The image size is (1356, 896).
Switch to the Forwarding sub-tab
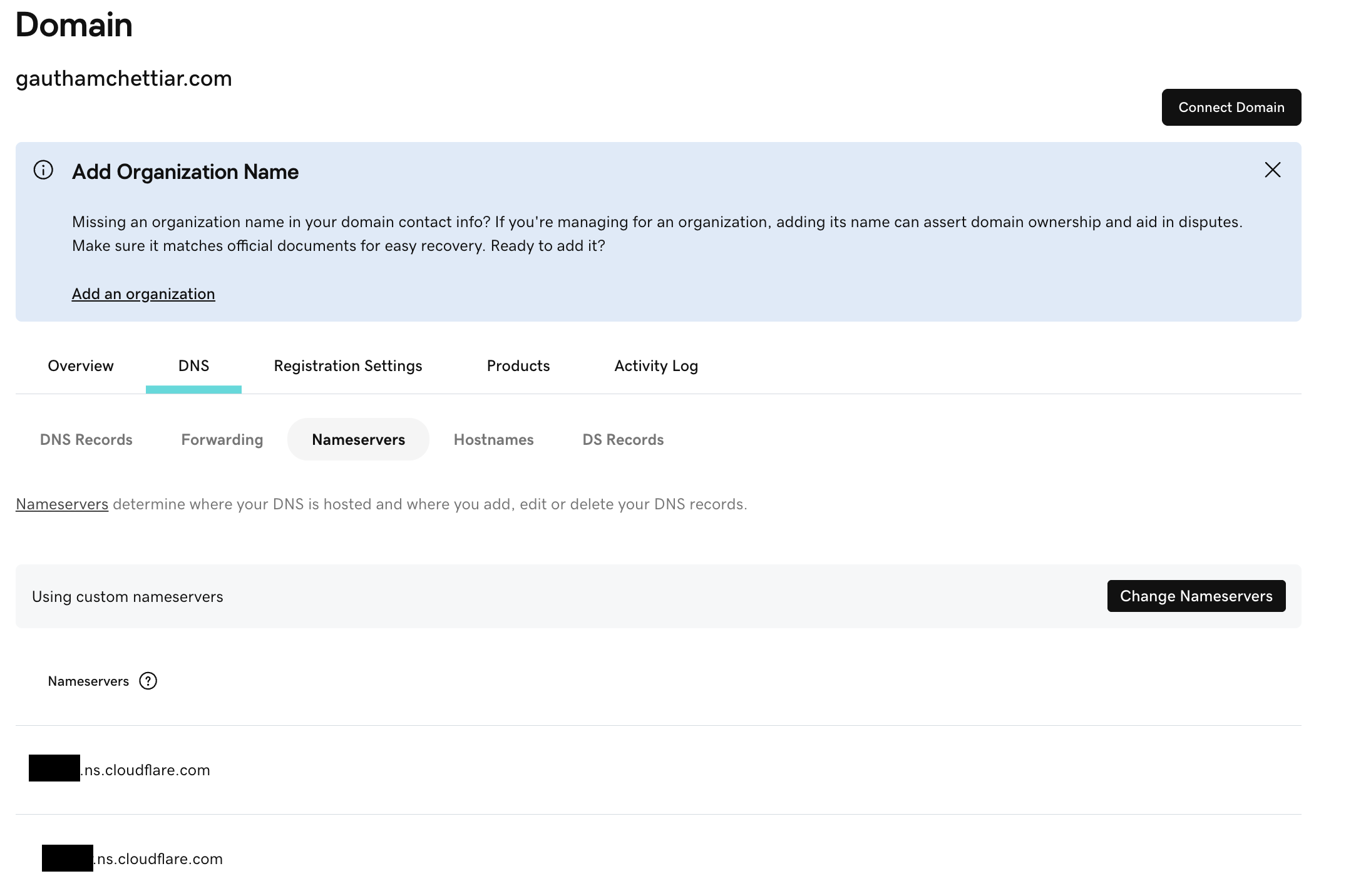click(x=222, y=439)
